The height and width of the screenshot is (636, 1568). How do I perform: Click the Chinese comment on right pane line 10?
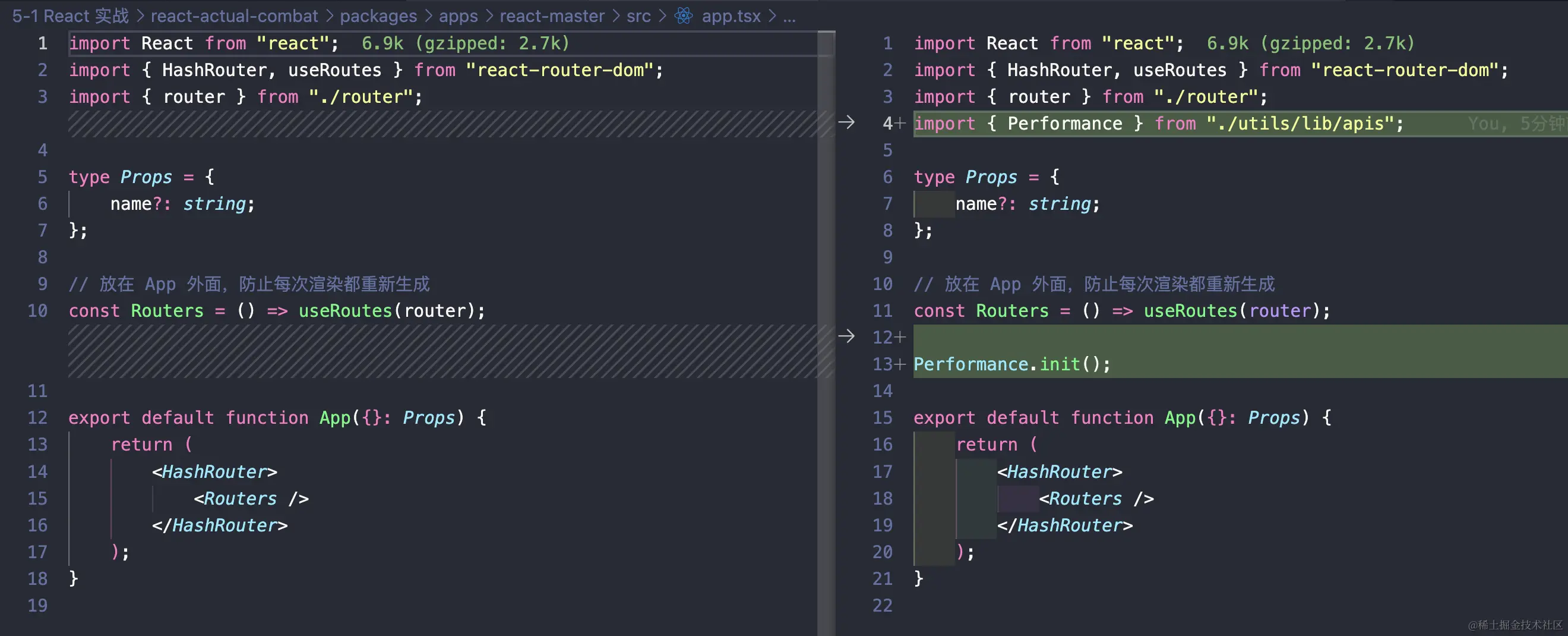tap(1094, 284)
